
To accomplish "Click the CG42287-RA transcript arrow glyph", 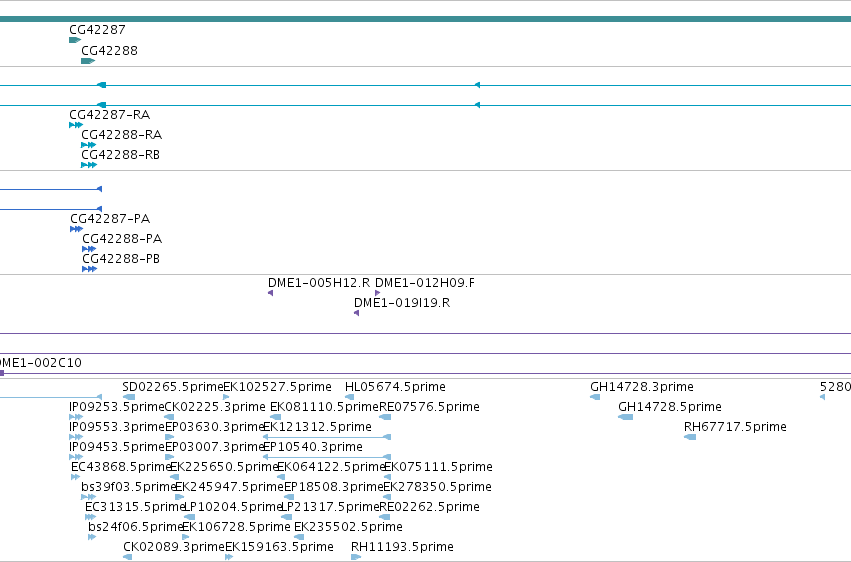I will coord(76,125).
